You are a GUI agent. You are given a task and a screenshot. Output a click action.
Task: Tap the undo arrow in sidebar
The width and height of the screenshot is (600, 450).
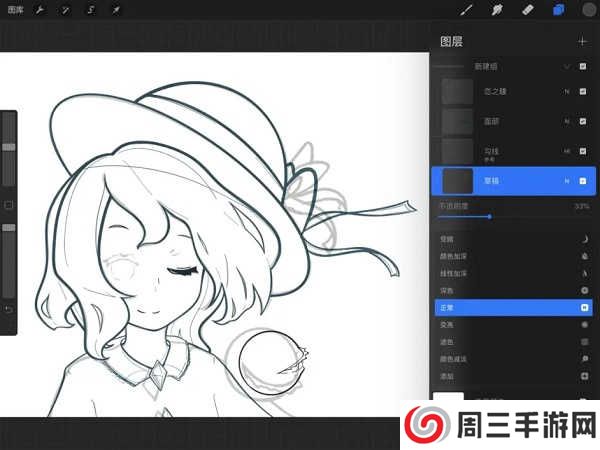[x=8, y=309]
